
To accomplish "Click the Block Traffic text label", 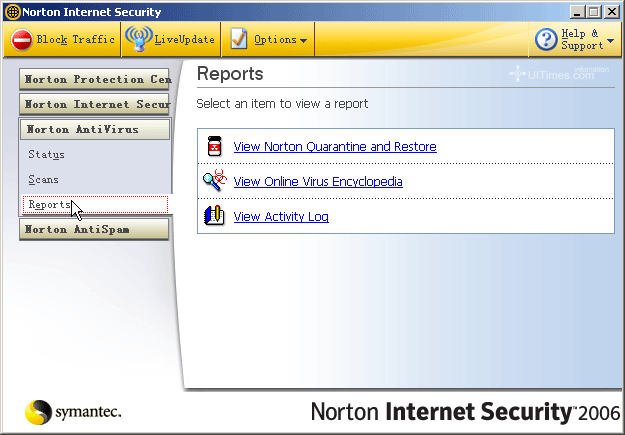I will pyautogui.click(x=76, y=39).
